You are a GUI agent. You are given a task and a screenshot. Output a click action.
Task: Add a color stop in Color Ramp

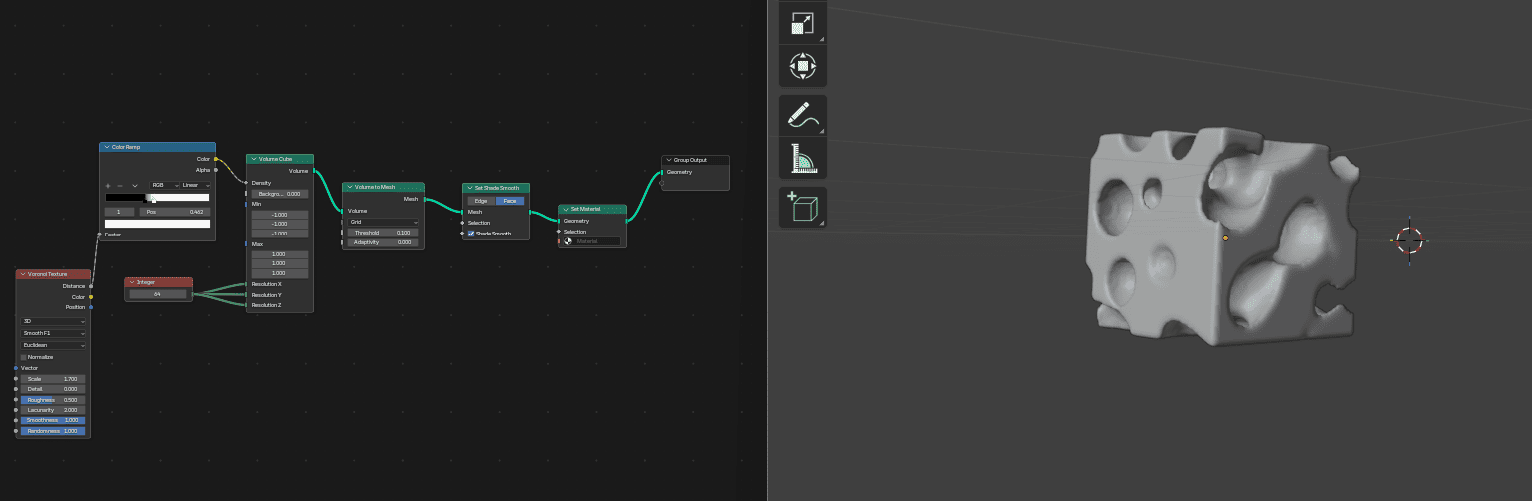[x=108, y=185]
